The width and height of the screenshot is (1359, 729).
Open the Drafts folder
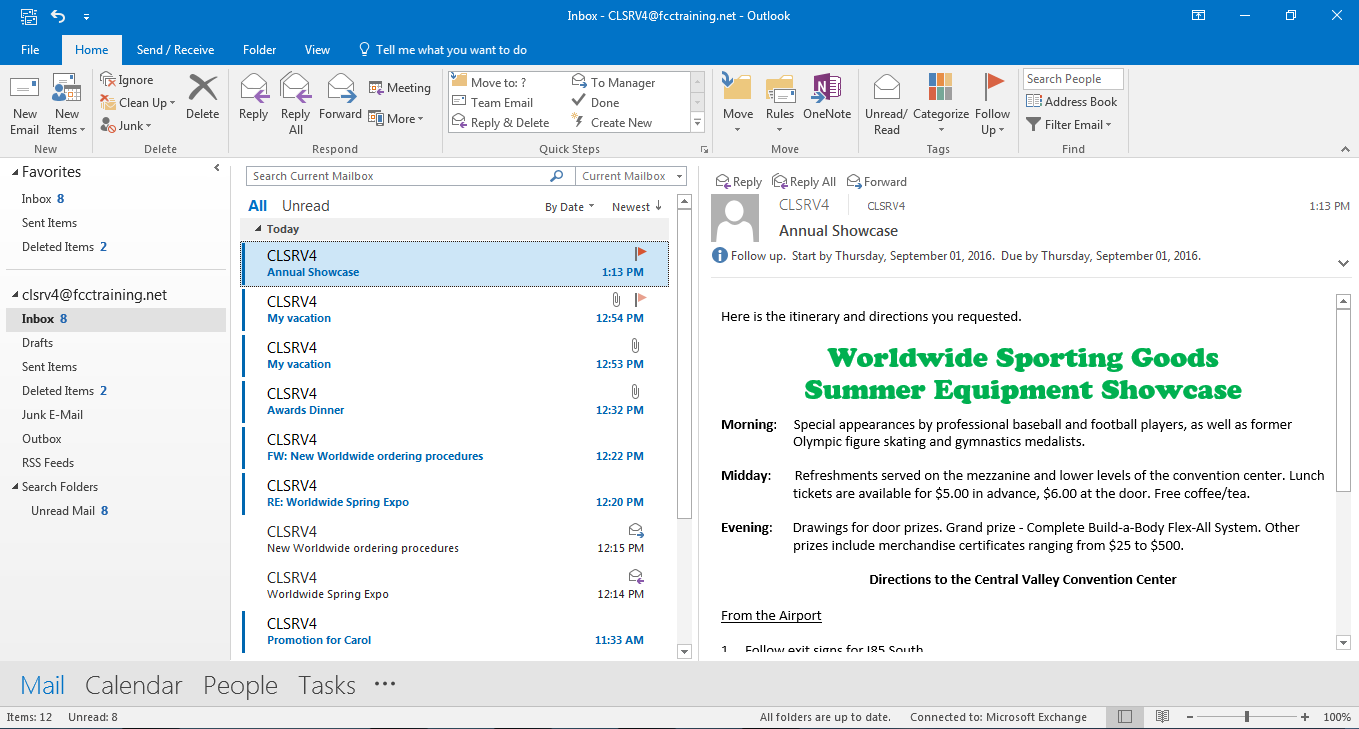(x=37, y=343)
